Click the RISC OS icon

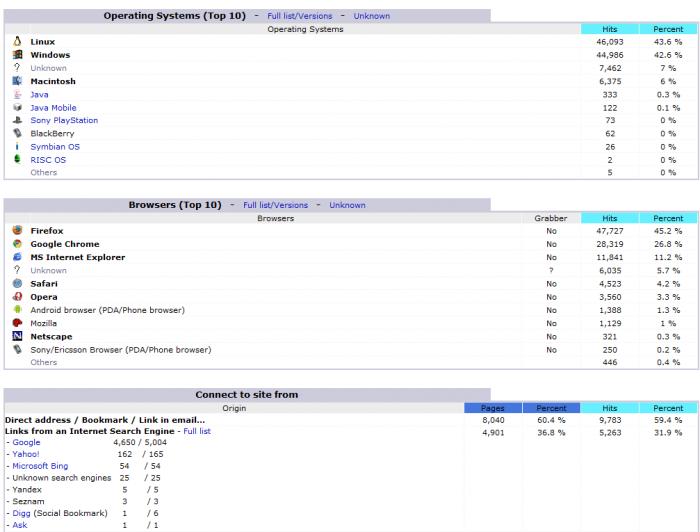tap(17, 159)
